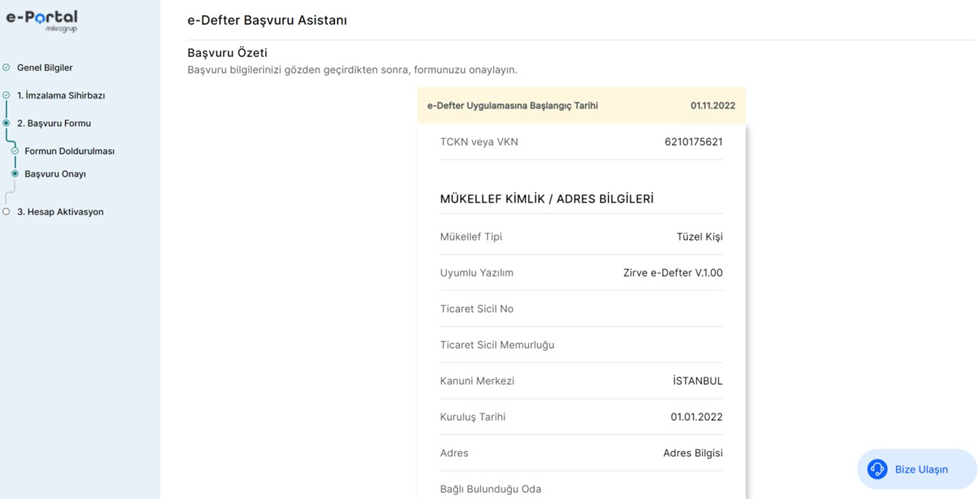Click the headset support icon
978x499 pixels.
(877, 469)
